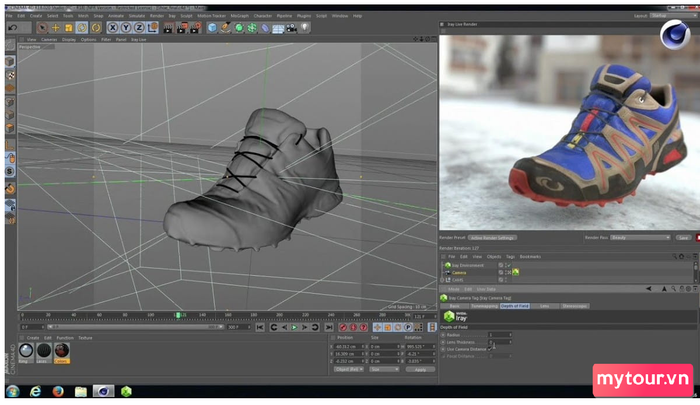Viewport: 700px width, 405px height.
Task: Select the Live Selection tool
Action: [x=42, y=28]
